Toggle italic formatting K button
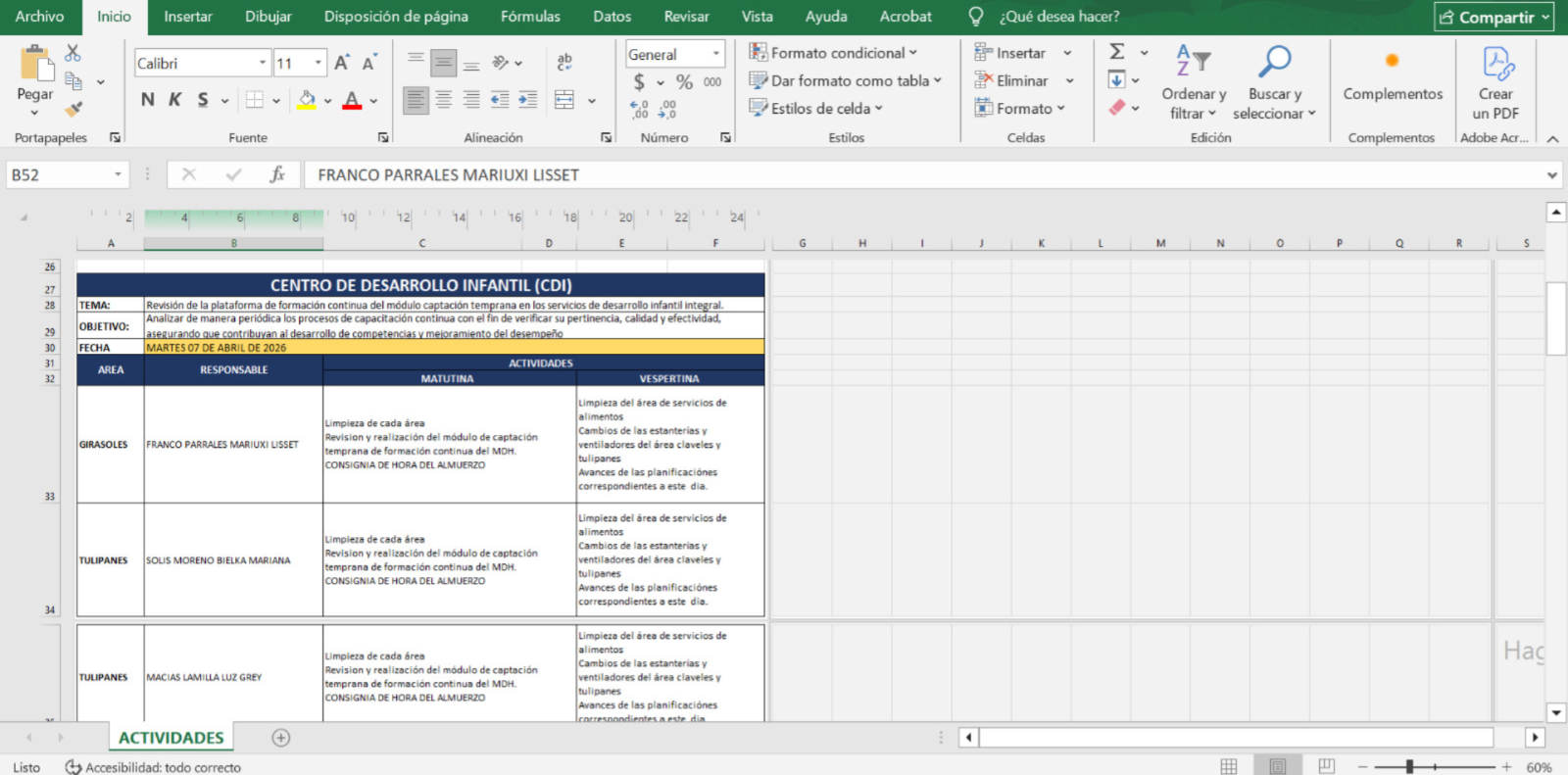The height and width of the screenshot is (775, 1568). 174,100
